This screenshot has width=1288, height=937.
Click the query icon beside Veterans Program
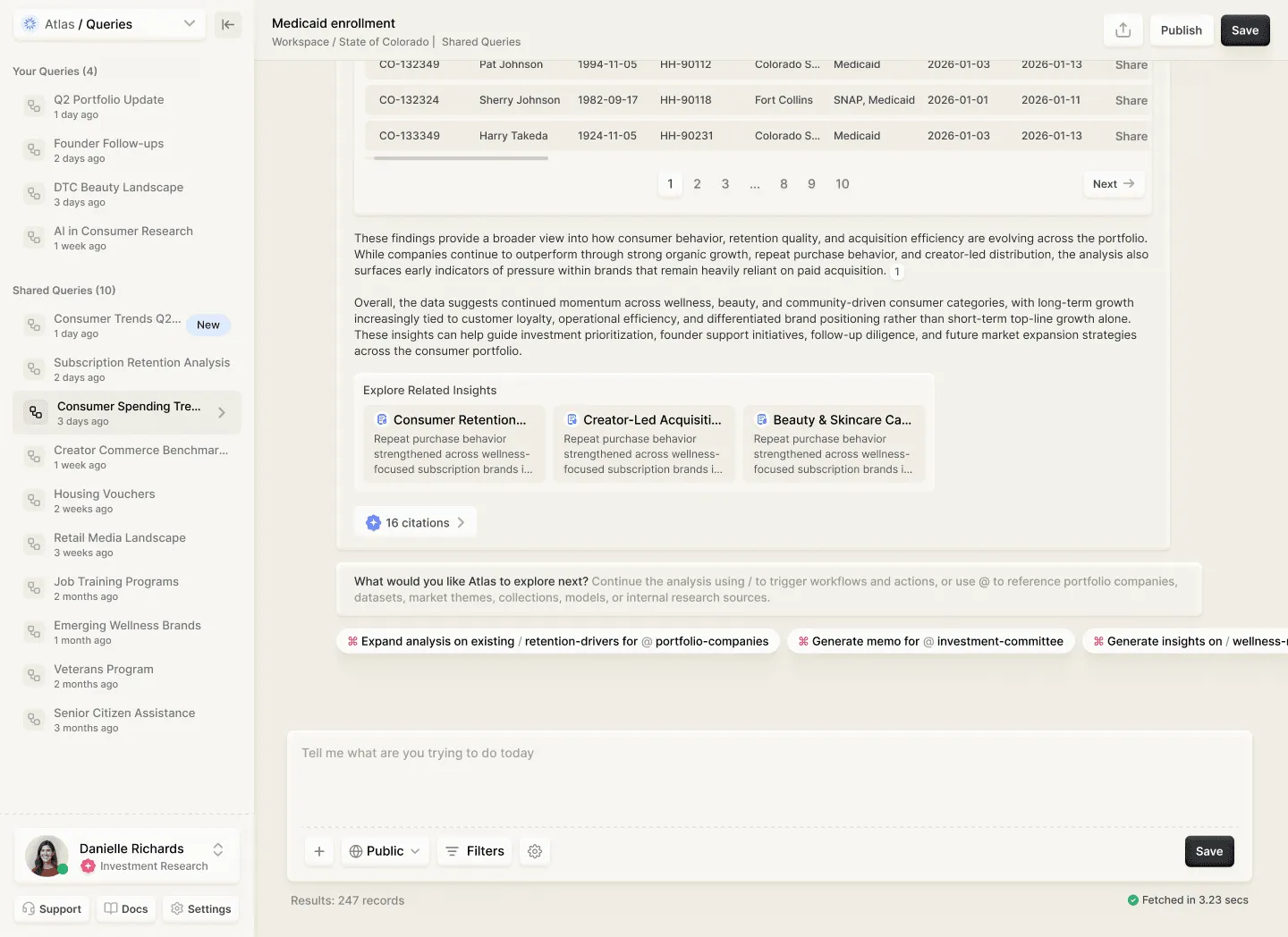[x=34, y=676]
